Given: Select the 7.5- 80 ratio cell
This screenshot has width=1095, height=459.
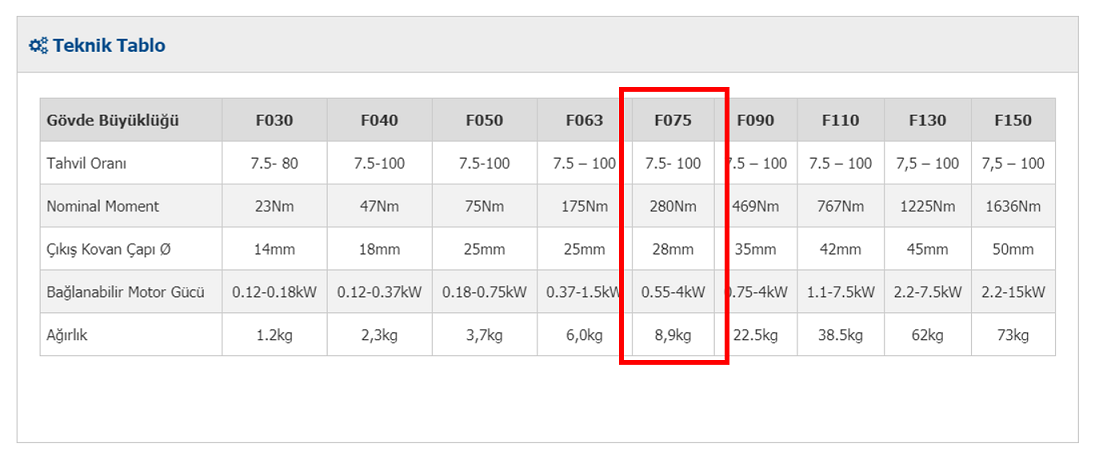Looking at the screenshot, I should pos(274,163).
